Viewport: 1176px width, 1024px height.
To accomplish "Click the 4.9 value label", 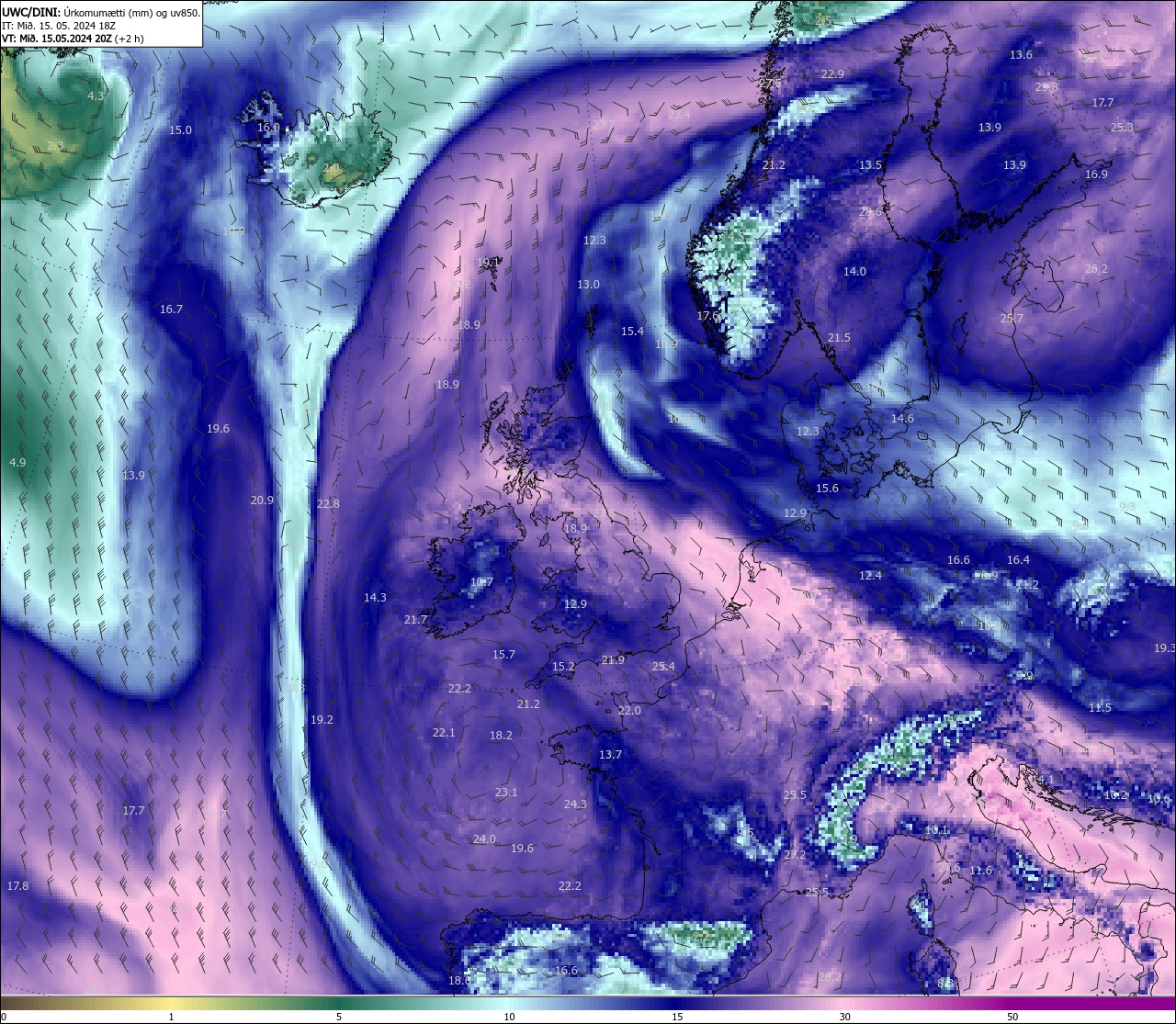I will 17,462.
